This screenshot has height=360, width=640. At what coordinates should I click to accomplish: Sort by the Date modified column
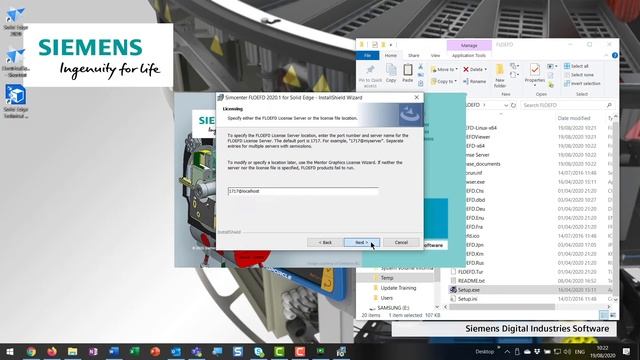click(574, 118)
